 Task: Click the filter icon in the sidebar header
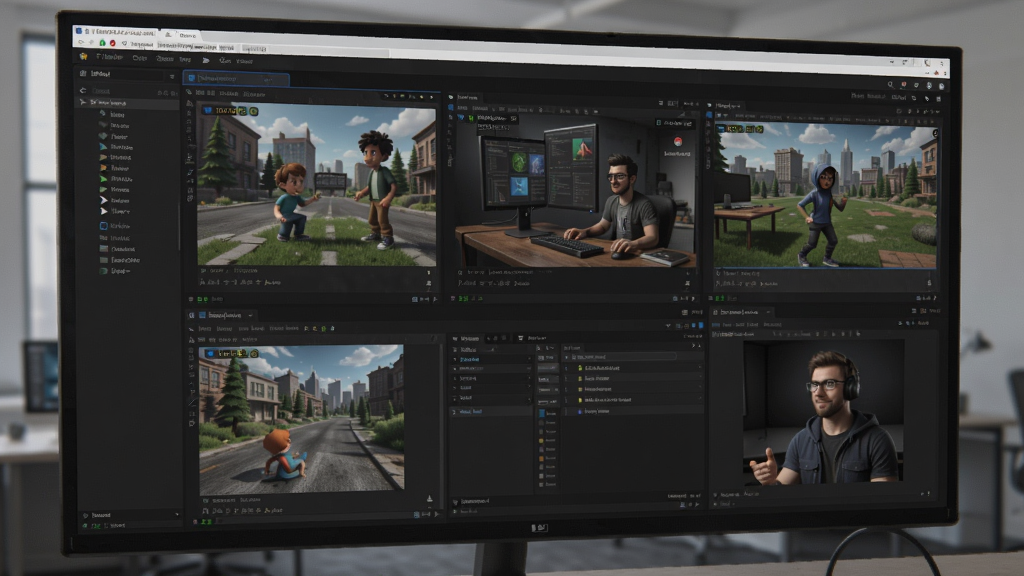pyautogui.click(x=172, y=76)
